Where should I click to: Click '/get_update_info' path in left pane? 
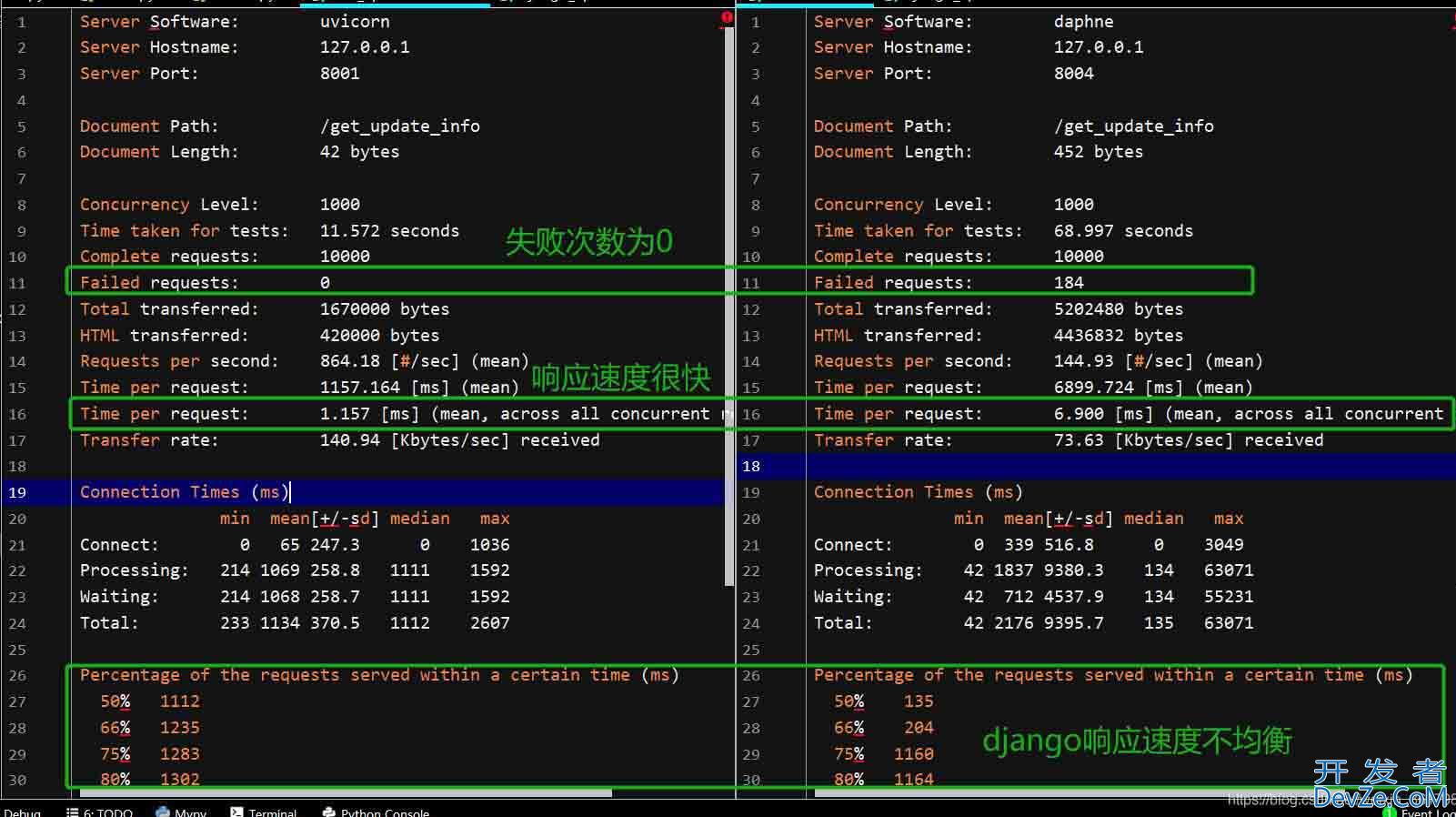coord(399,126)
